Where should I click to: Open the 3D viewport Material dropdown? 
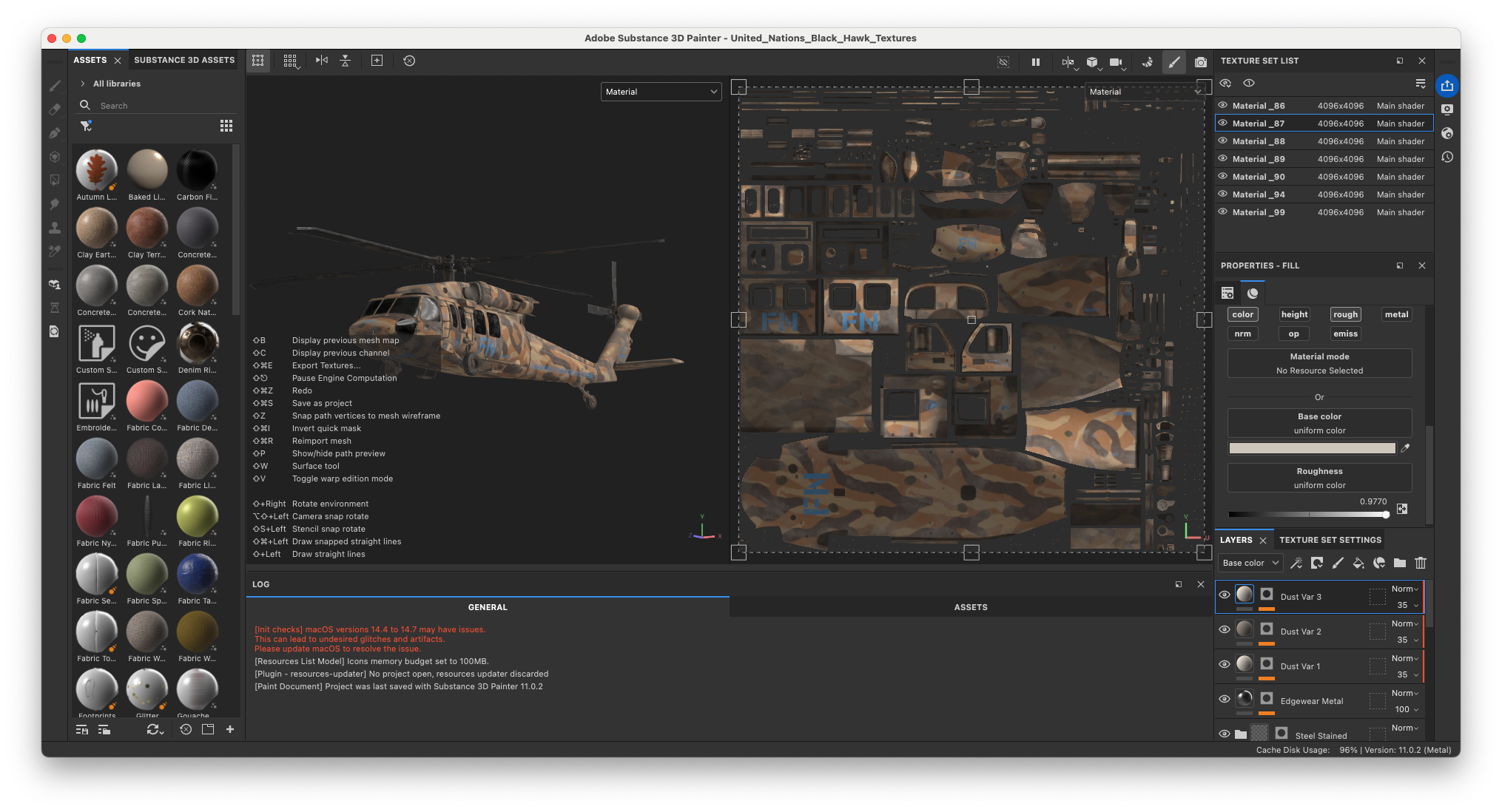point(661,92)
